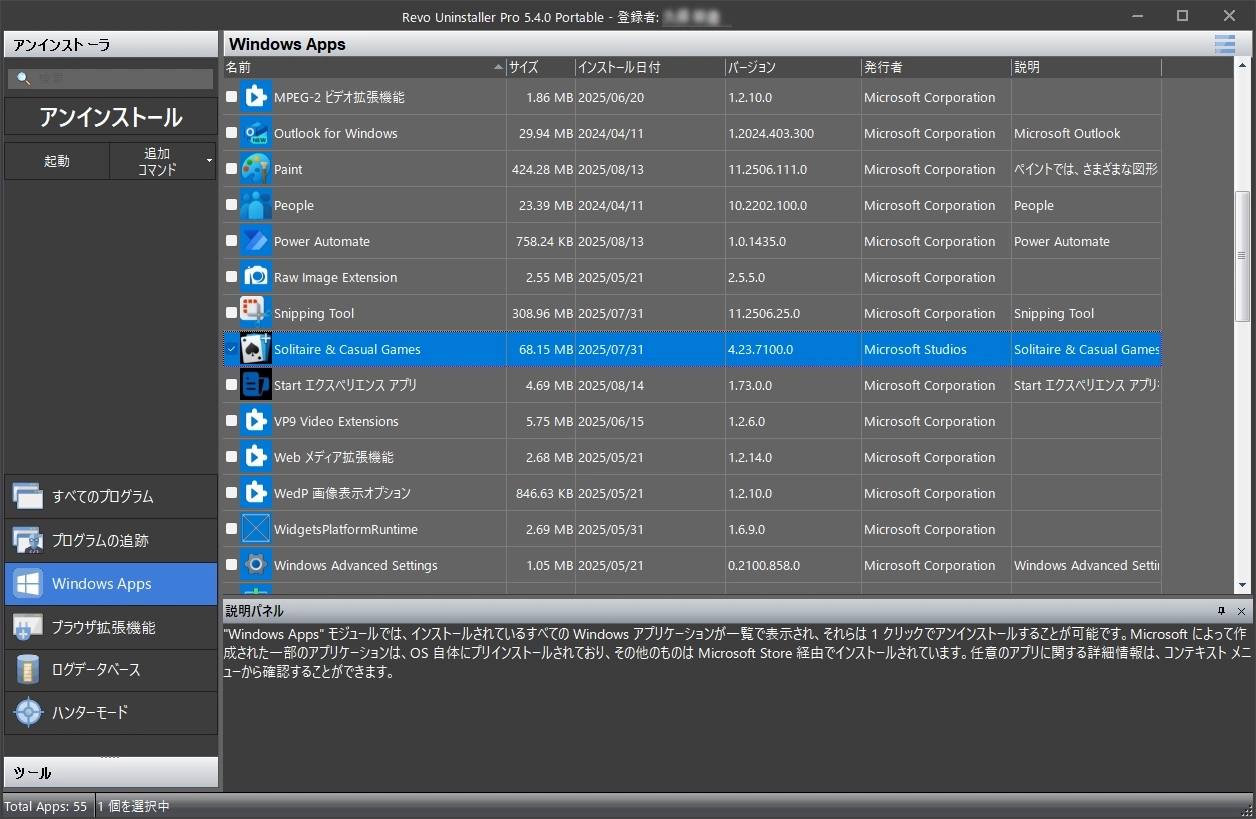
Task: Select Windows Apps sidebar item
Action: click(x=111, y=584)
